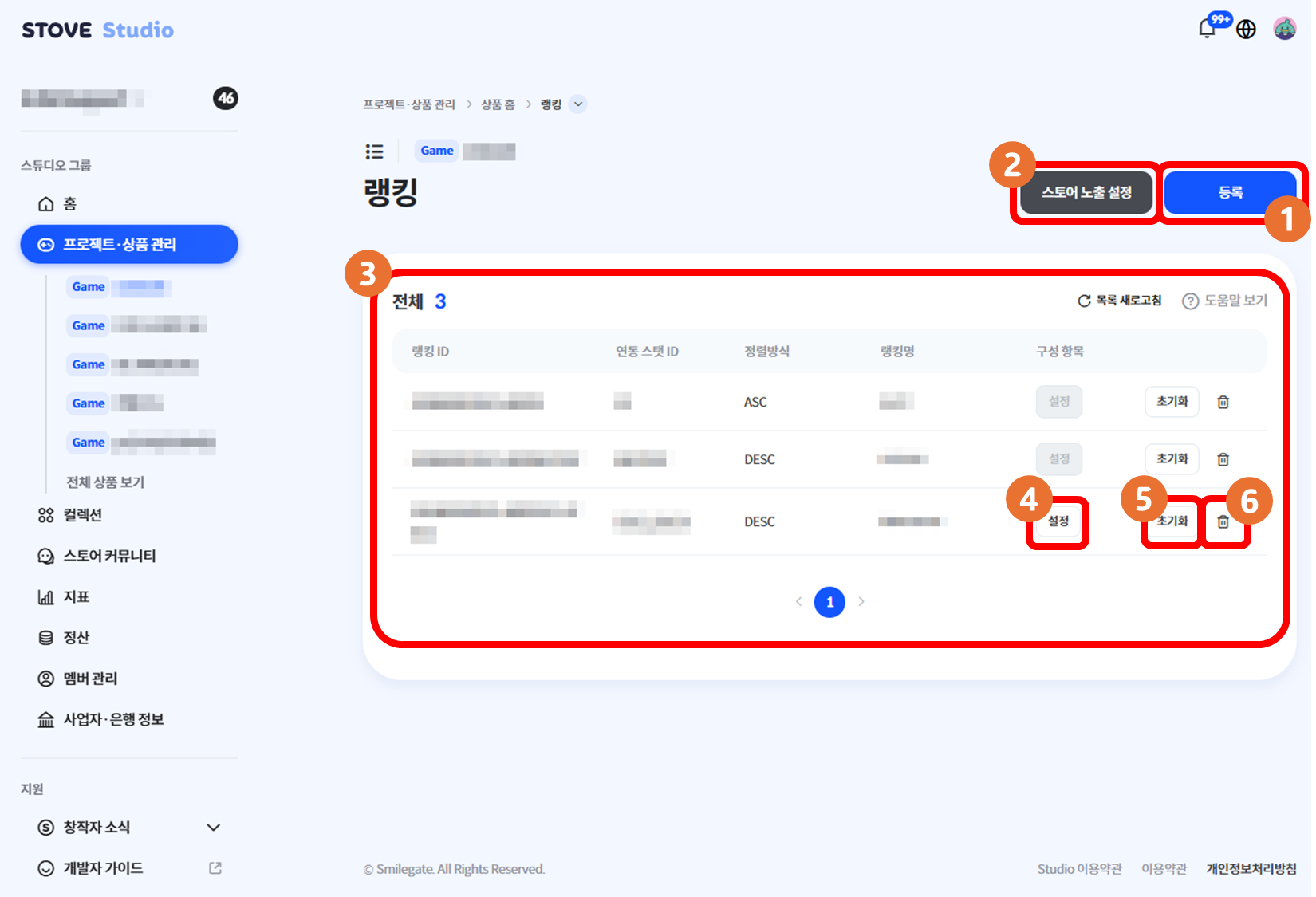The image size is (1316, 897).
Task: Click 프로젝트·상품 관리 breadcrumb
Action: point(409,104)
